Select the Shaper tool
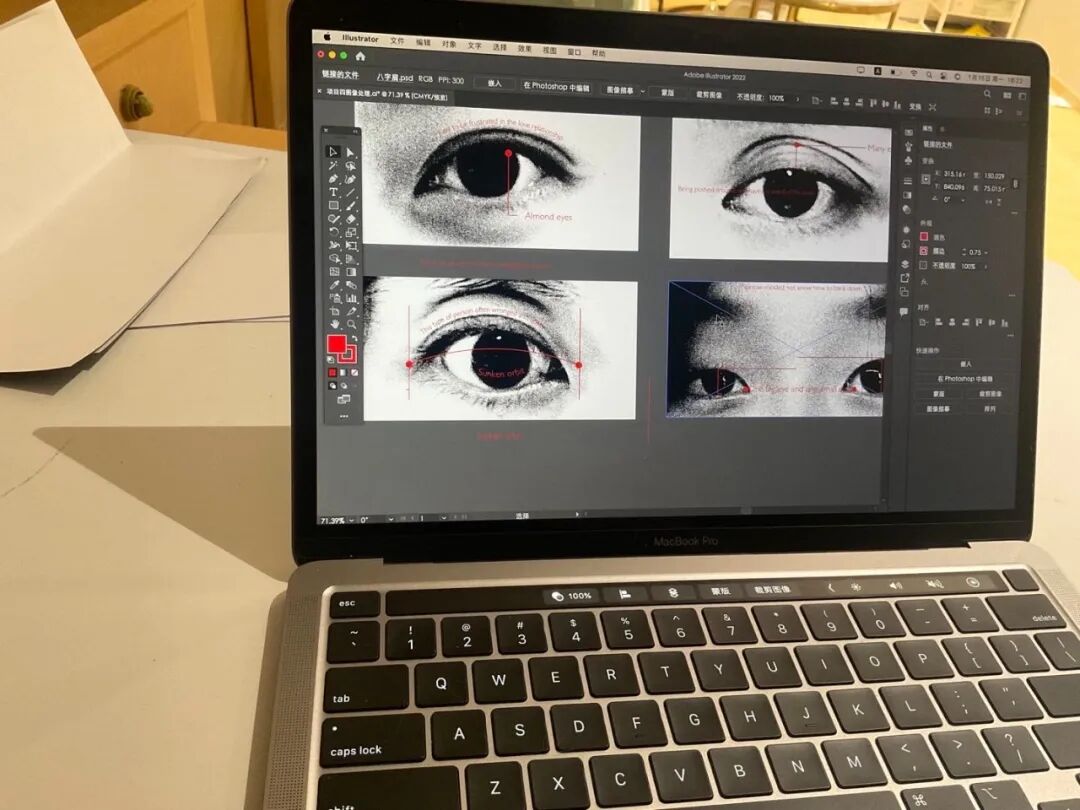This screenshot has height=810, width=1080. (x=333, y=218)
